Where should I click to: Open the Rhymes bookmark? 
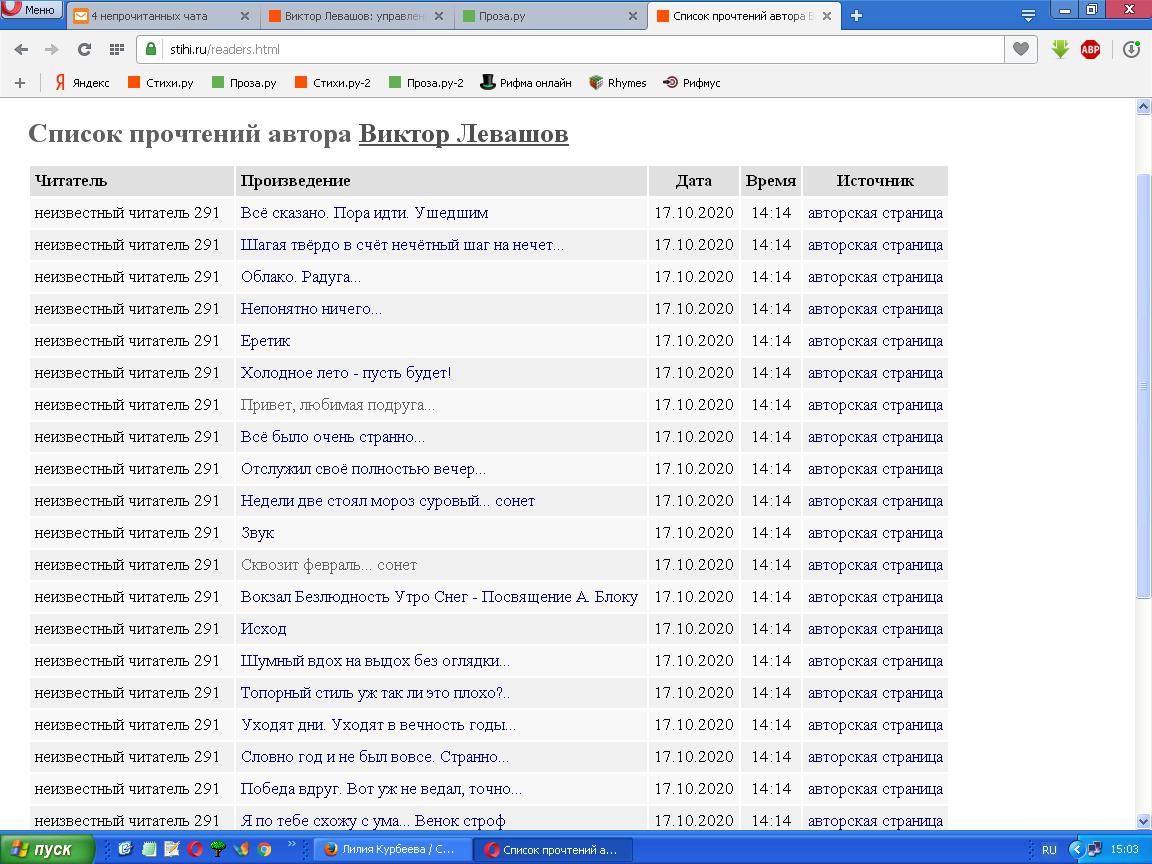click(x=618, y=83)
